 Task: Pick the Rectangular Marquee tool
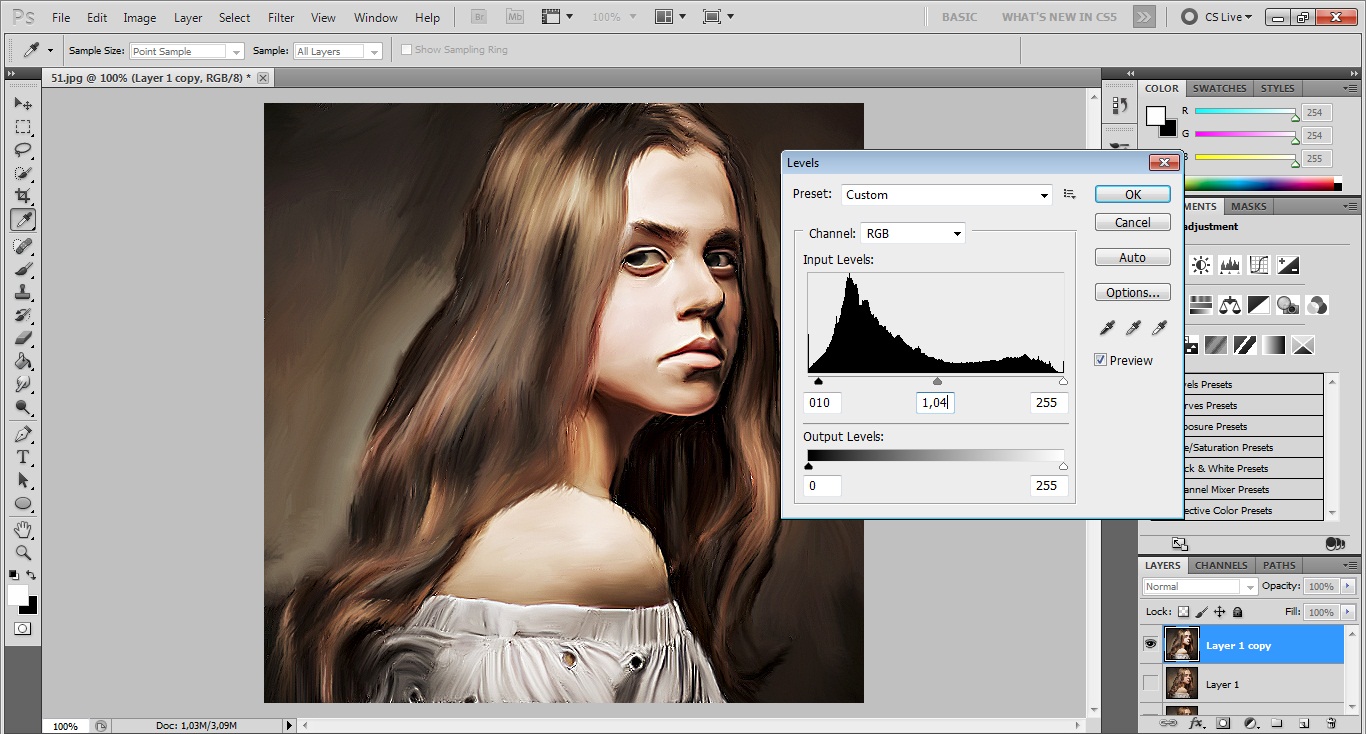click(23, 127)
